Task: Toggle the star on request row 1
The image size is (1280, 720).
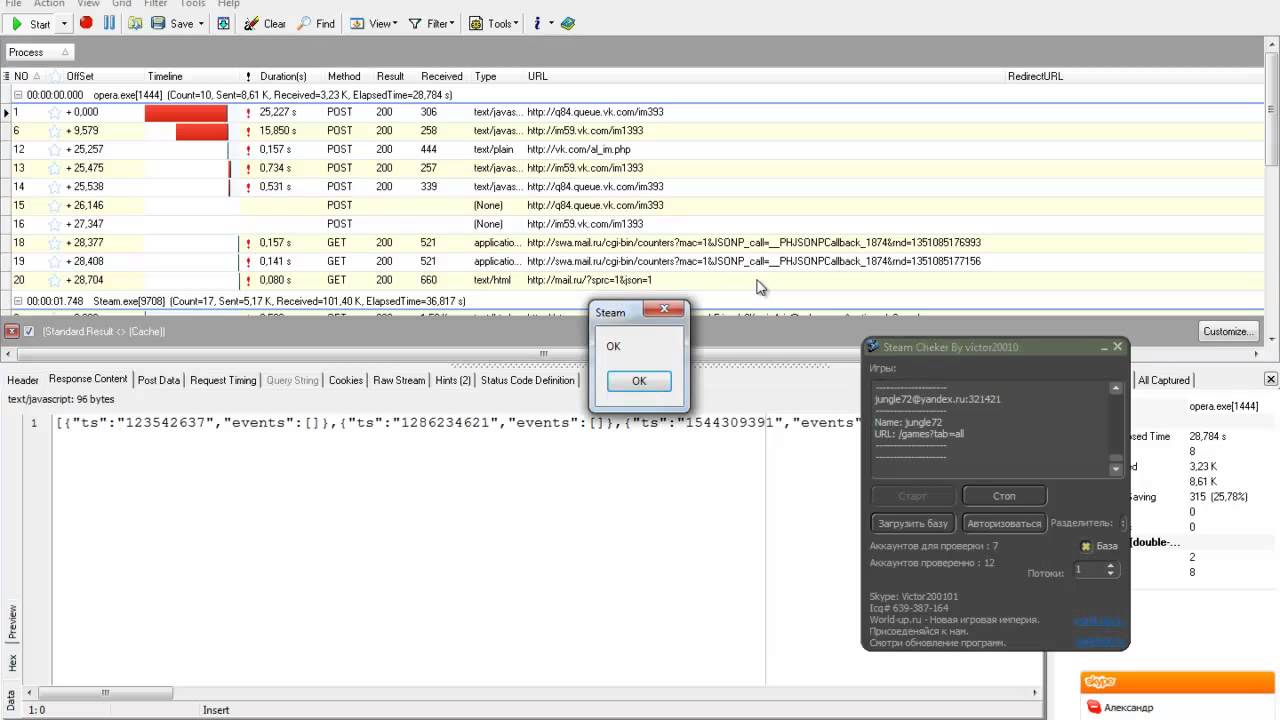Action: click(x=55, y=112)
